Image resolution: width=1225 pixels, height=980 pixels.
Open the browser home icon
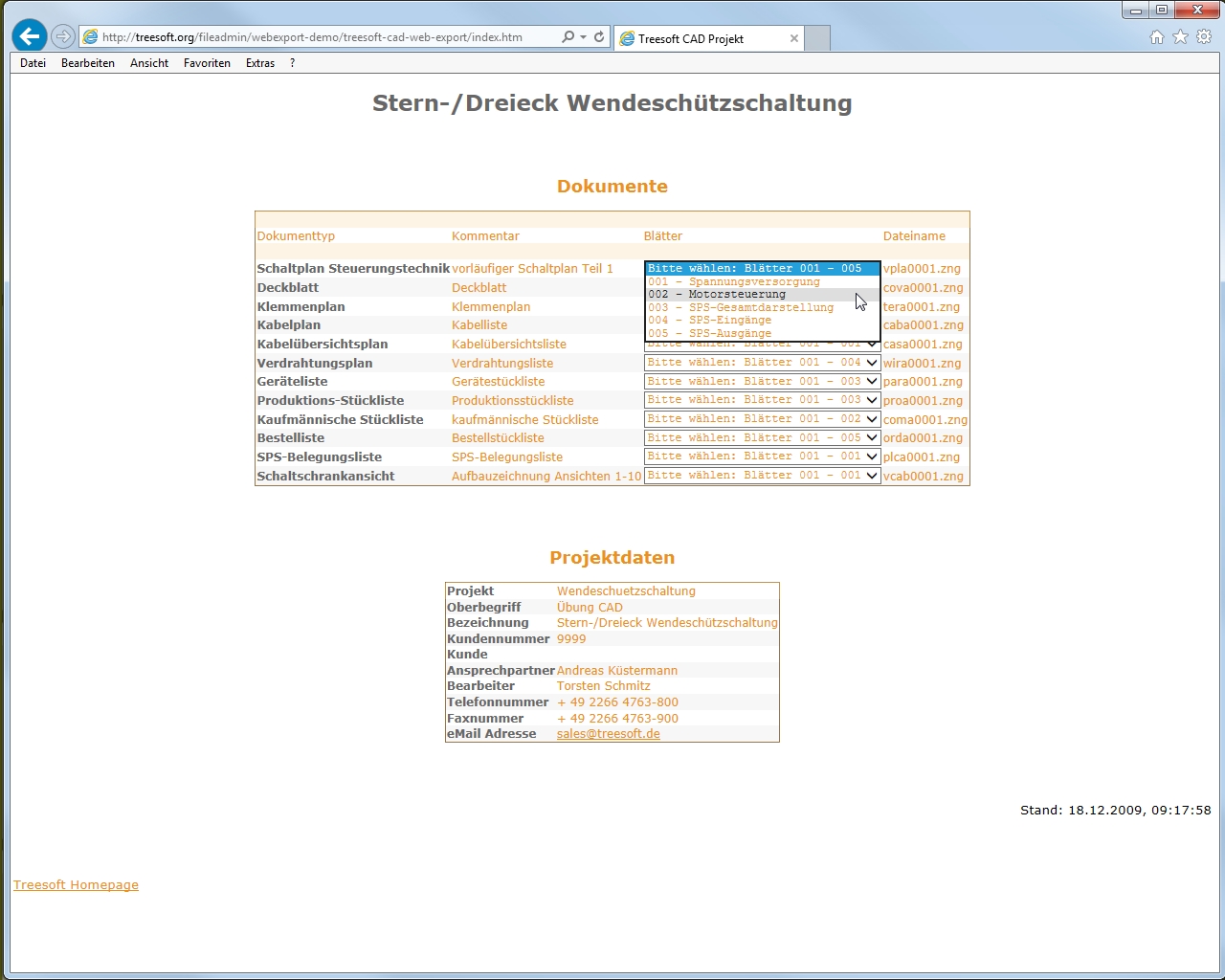coord(1156,37)
